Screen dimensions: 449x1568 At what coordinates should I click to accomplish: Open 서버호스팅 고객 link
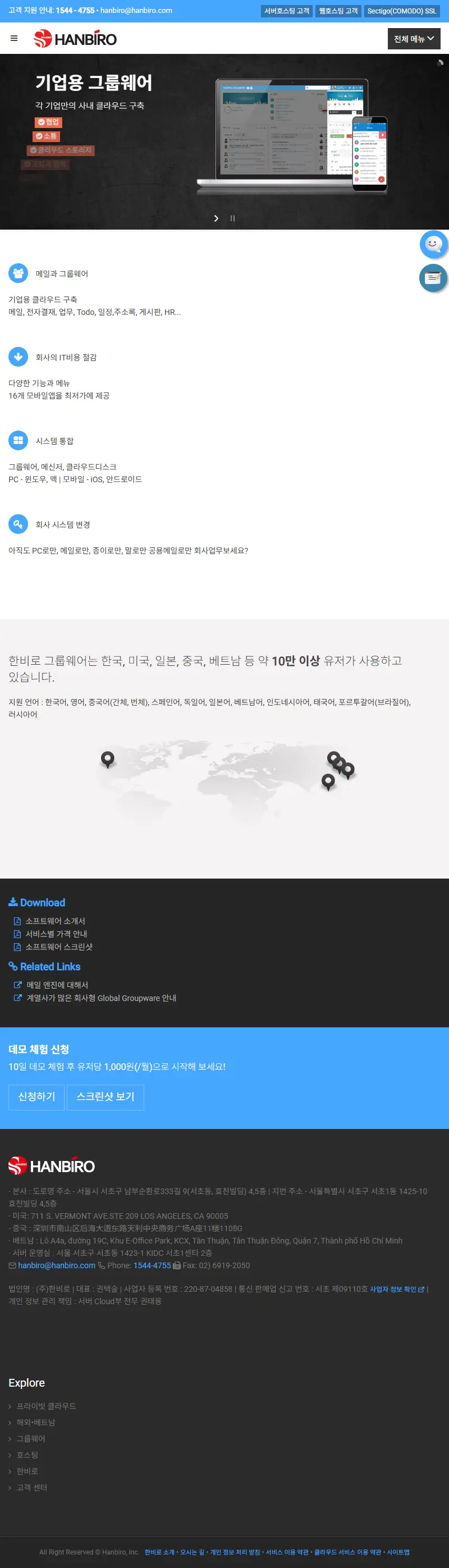click(287, 11)
